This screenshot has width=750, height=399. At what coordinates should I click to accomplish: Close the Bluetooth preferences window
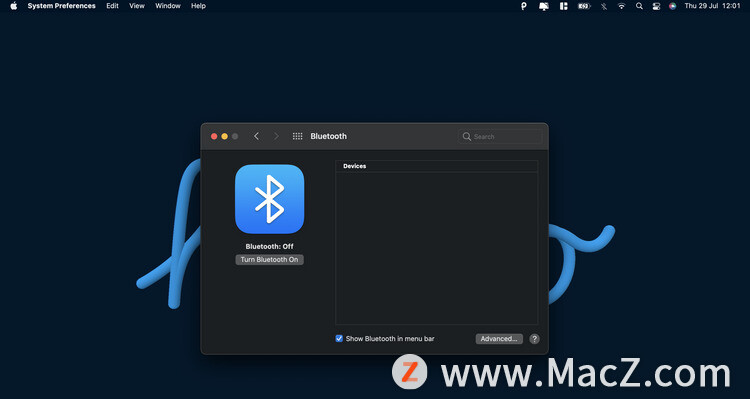pyautogui.click(x=214, y=136)
